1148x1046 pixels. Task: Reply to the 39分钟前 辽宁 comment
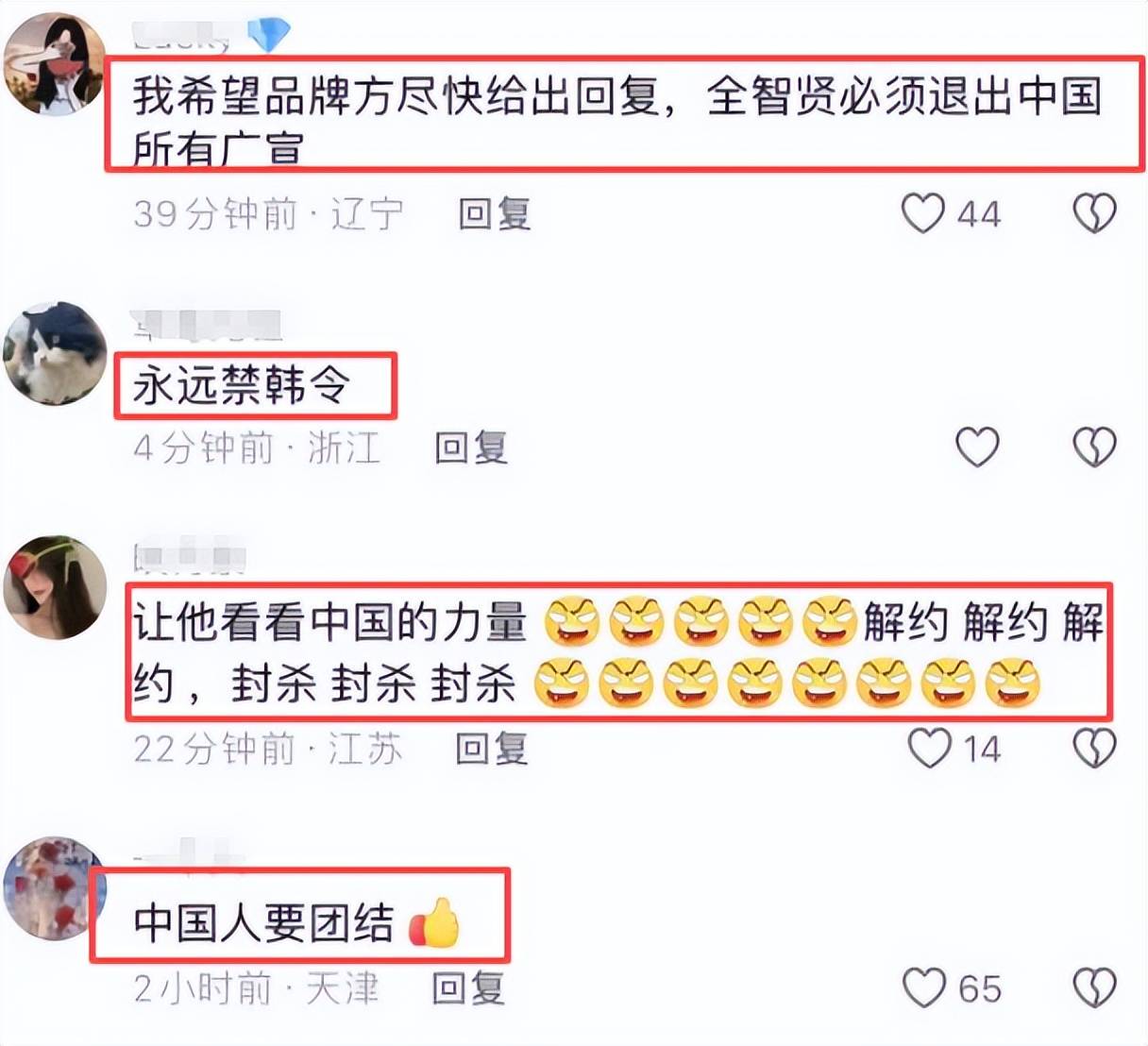(495, 214)
